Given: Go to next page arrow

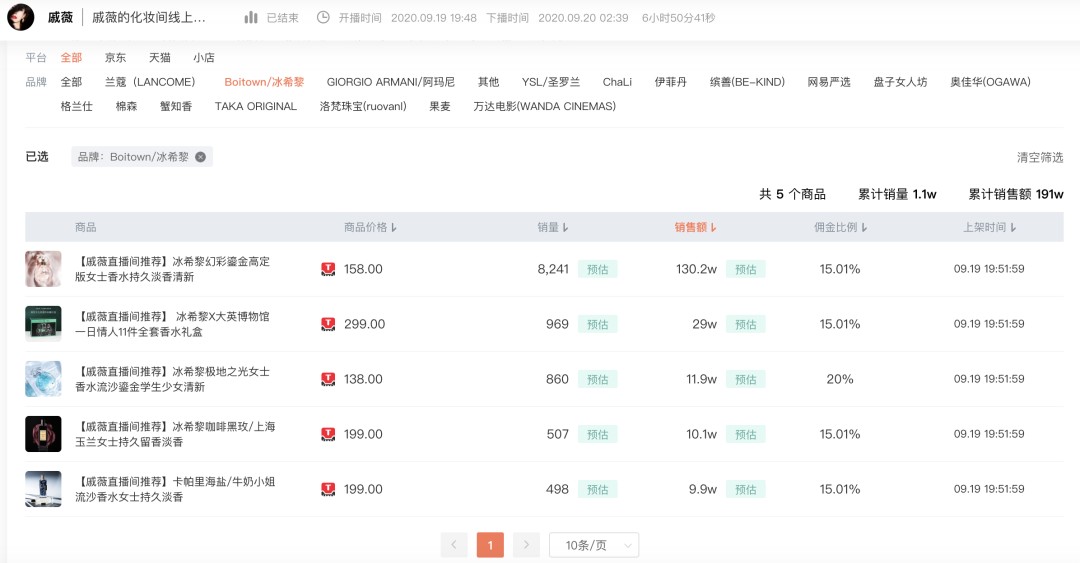Looking at the screenshot, I should 526,545.
